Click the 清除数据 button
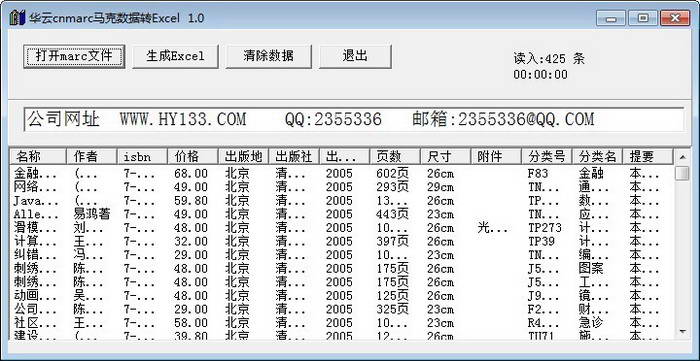Image resolution: width=700 pixels, height=361 pixels. (x=268, y=56)
